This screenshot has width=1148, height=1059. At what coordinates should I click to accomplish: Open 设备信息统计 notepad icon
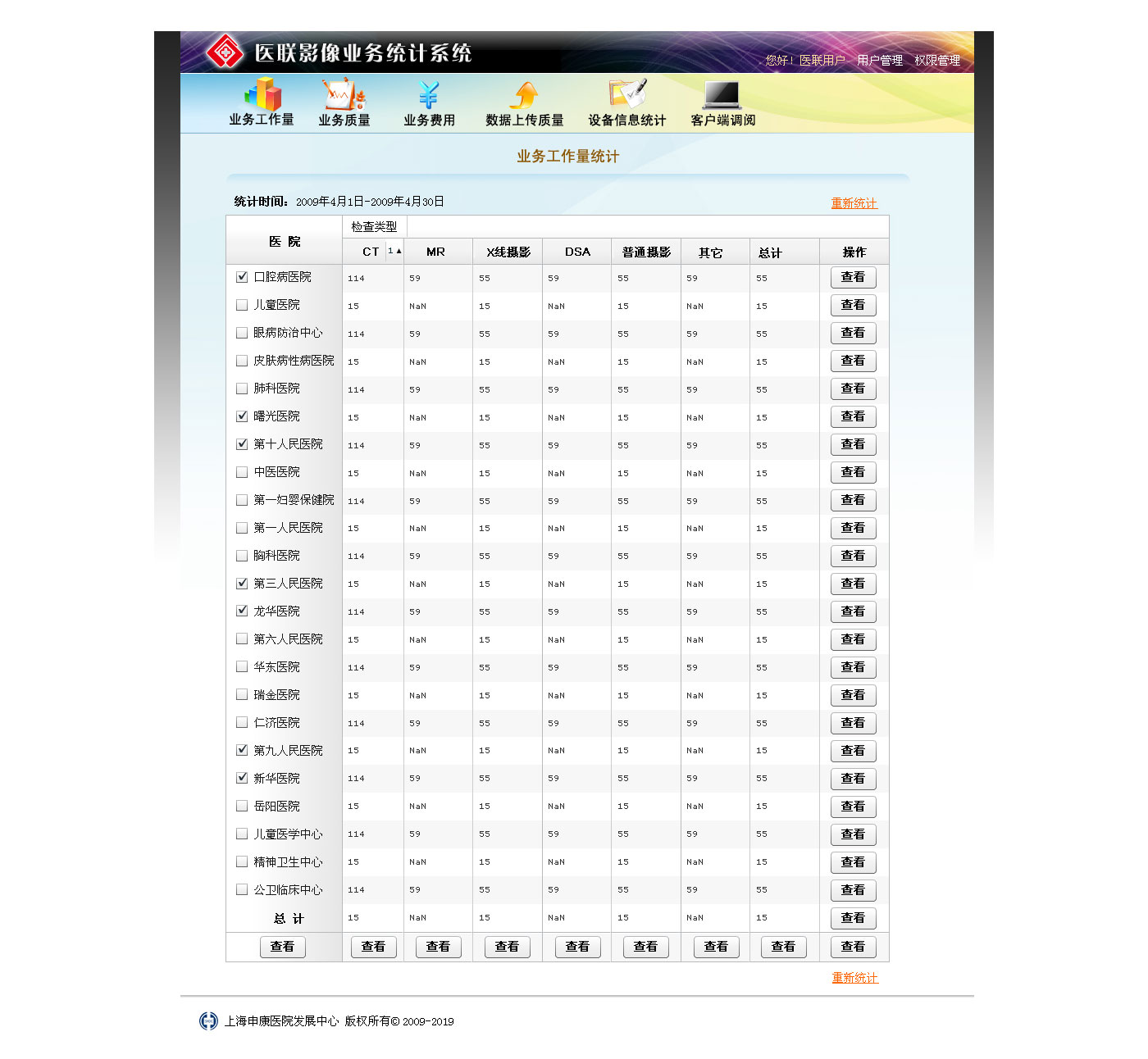627,94
